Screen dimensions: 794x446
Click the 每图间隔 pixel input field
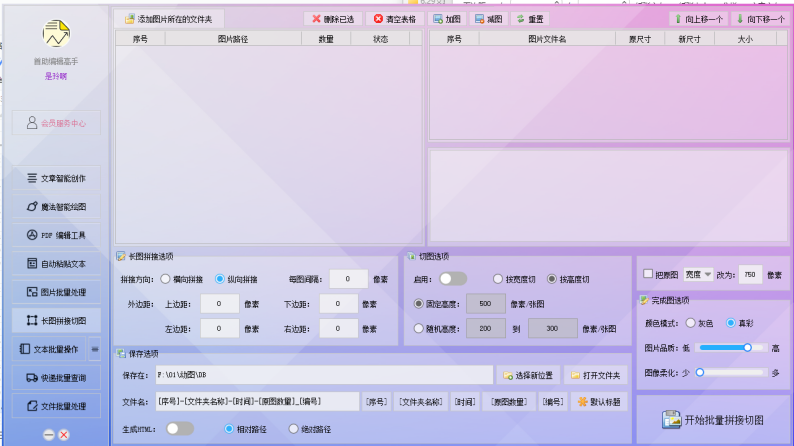click(348, 279)
